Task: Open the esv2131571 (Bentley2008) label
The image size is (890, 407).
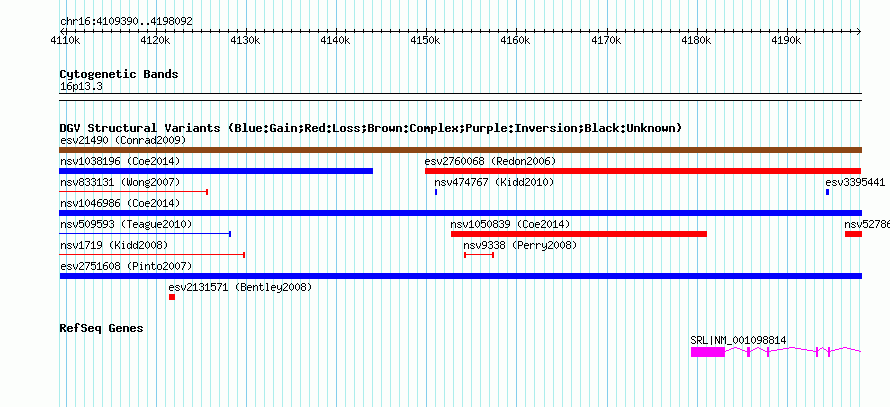Action: (240, 287)
